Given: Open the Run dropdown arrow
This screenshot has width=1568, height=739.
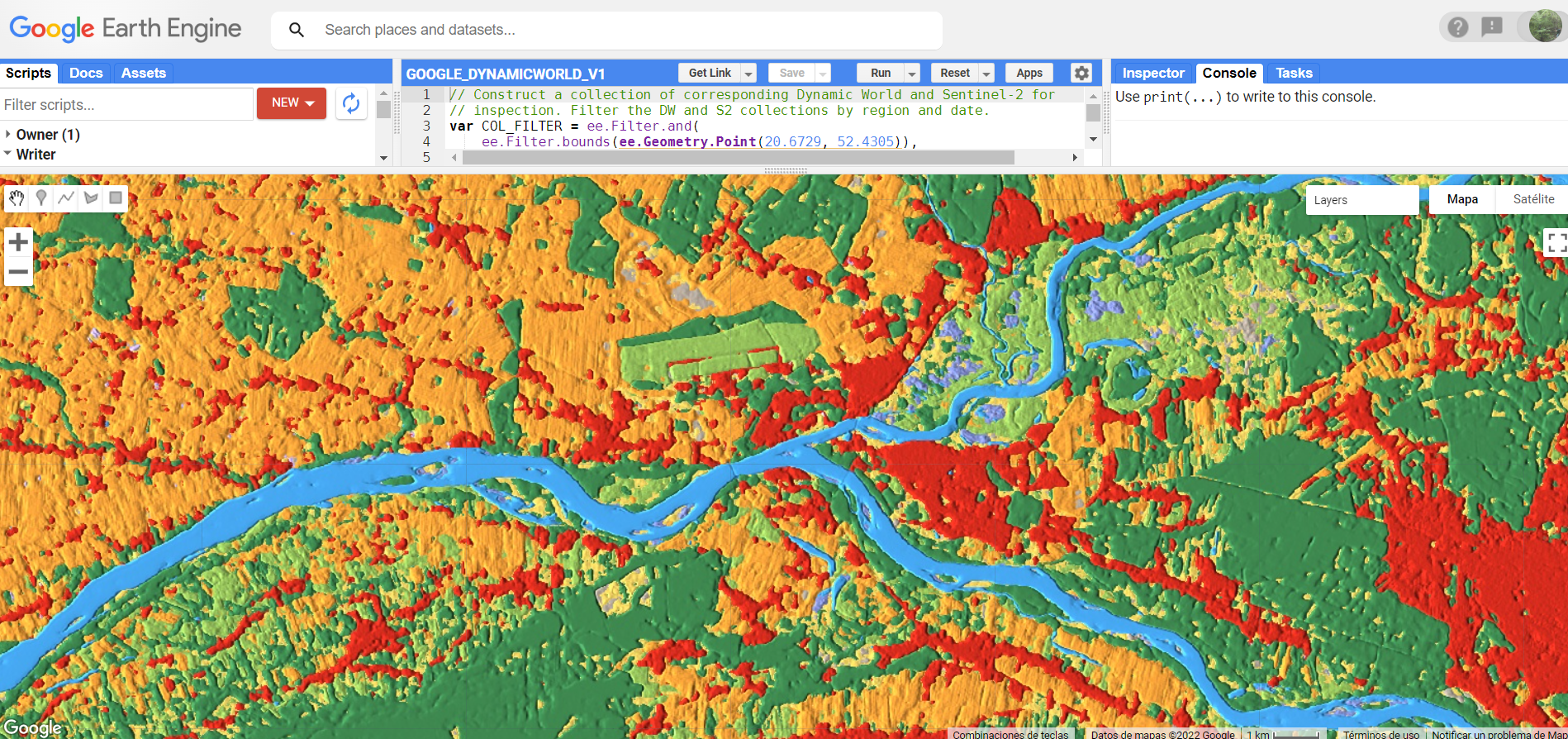Looking at the screenshot, I should tap(912, 74).
